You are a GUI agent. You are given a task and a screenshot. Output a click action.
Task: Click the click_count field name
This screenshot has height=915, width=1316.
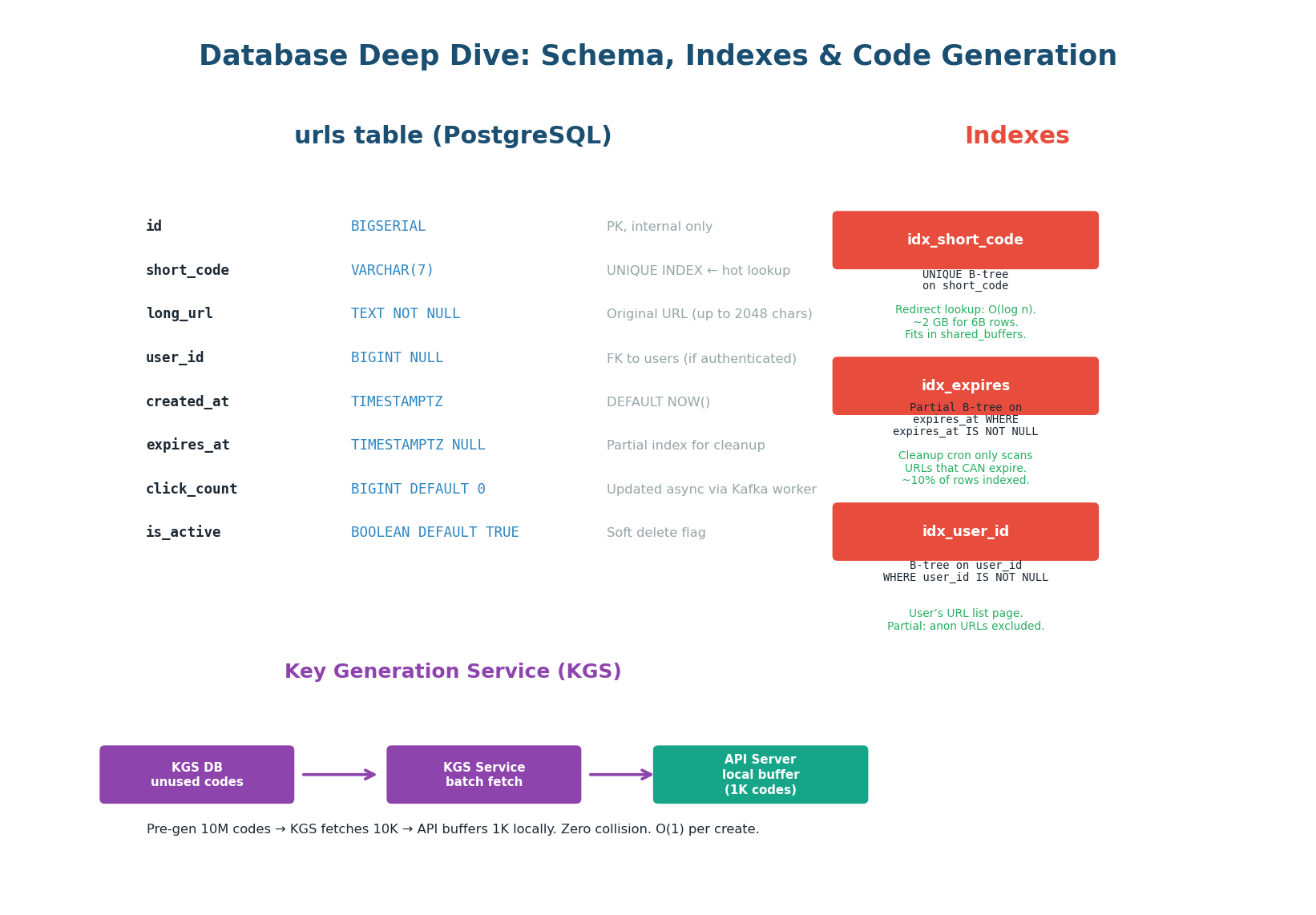point(192,488)
